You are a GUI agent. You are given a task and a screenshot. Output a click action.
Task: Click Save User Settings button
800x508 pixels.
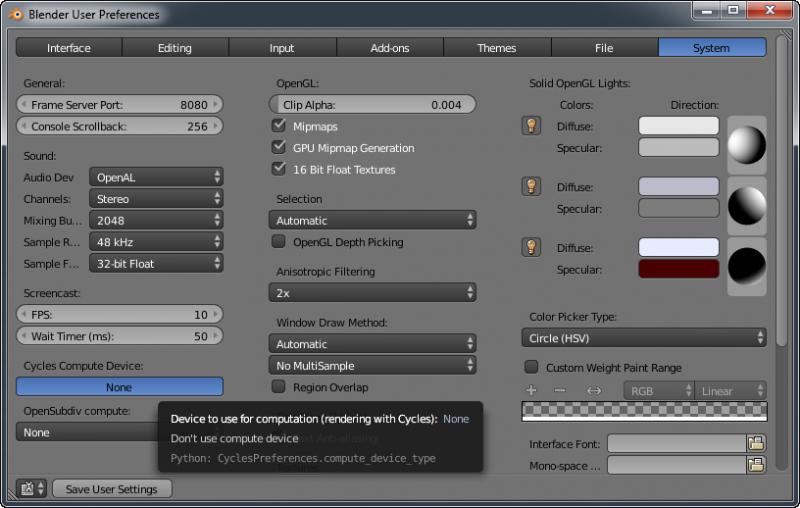[112, 489]
